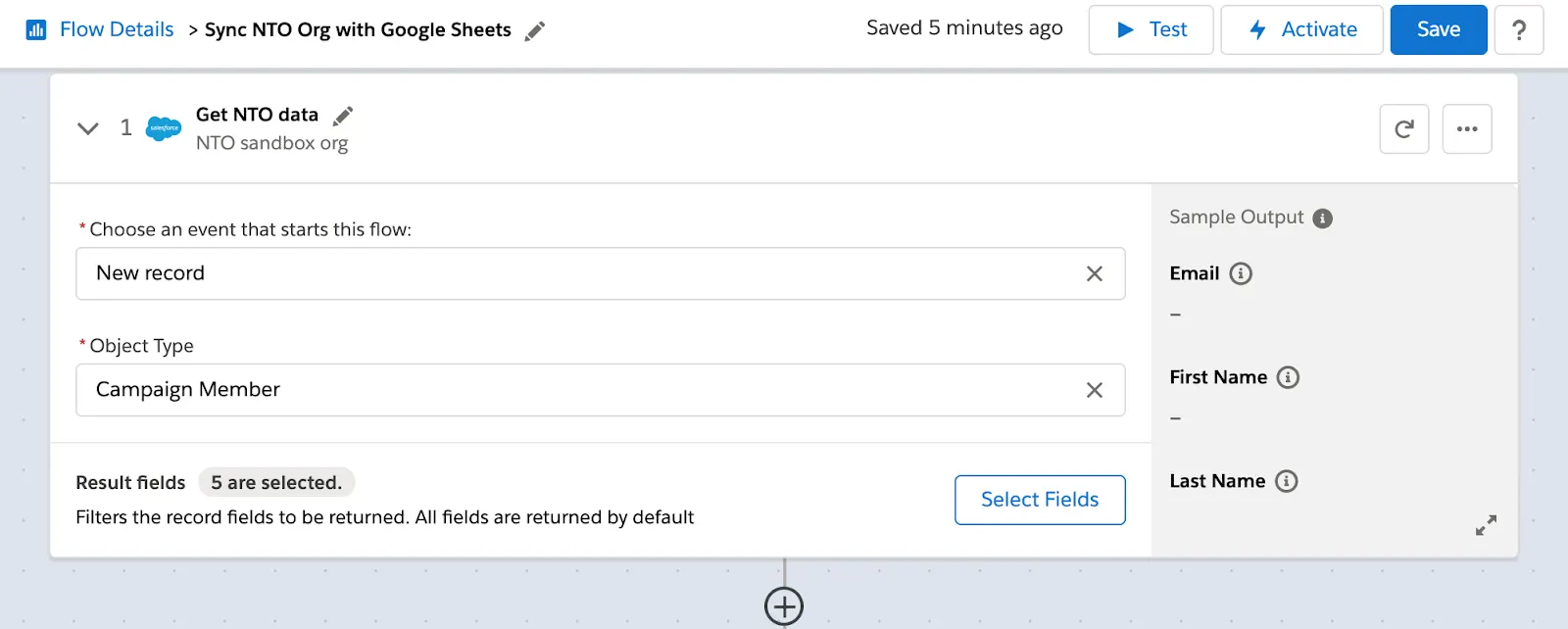Click the Salesforce connector icon
The width and height of the screenshot is (1568, 629).
[162, 127]
